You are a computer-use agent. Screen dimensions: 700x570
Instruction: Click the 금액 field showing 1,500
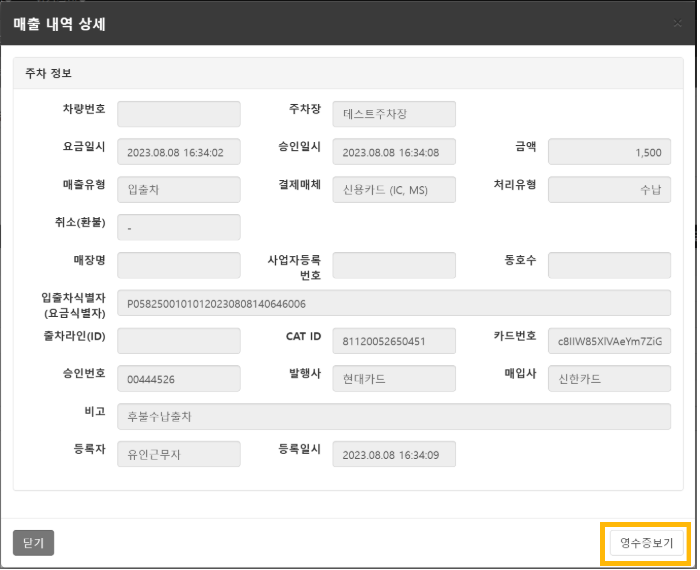click(611, 152)
